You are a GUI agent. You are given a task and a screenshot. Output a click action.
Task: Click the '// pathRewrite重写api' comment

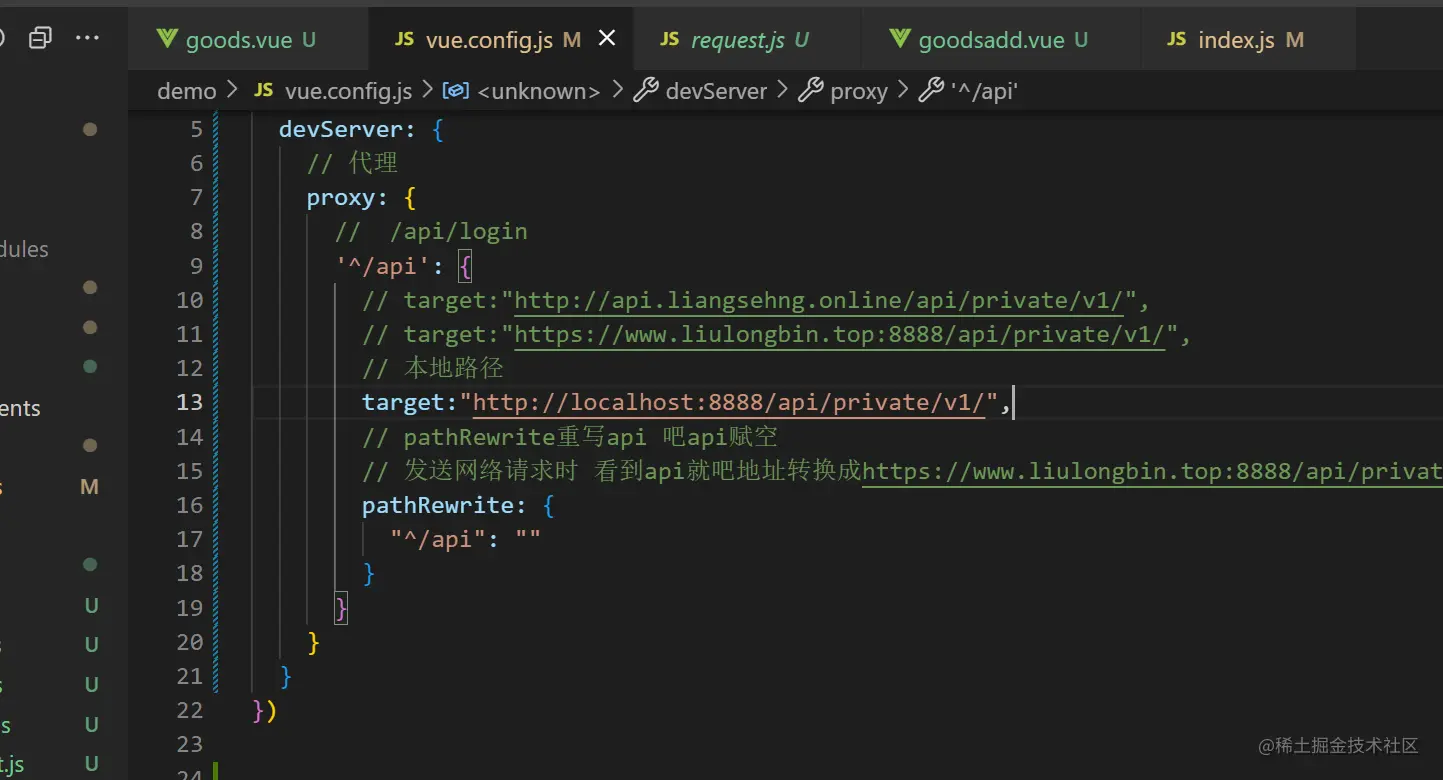tap(570, 437)
